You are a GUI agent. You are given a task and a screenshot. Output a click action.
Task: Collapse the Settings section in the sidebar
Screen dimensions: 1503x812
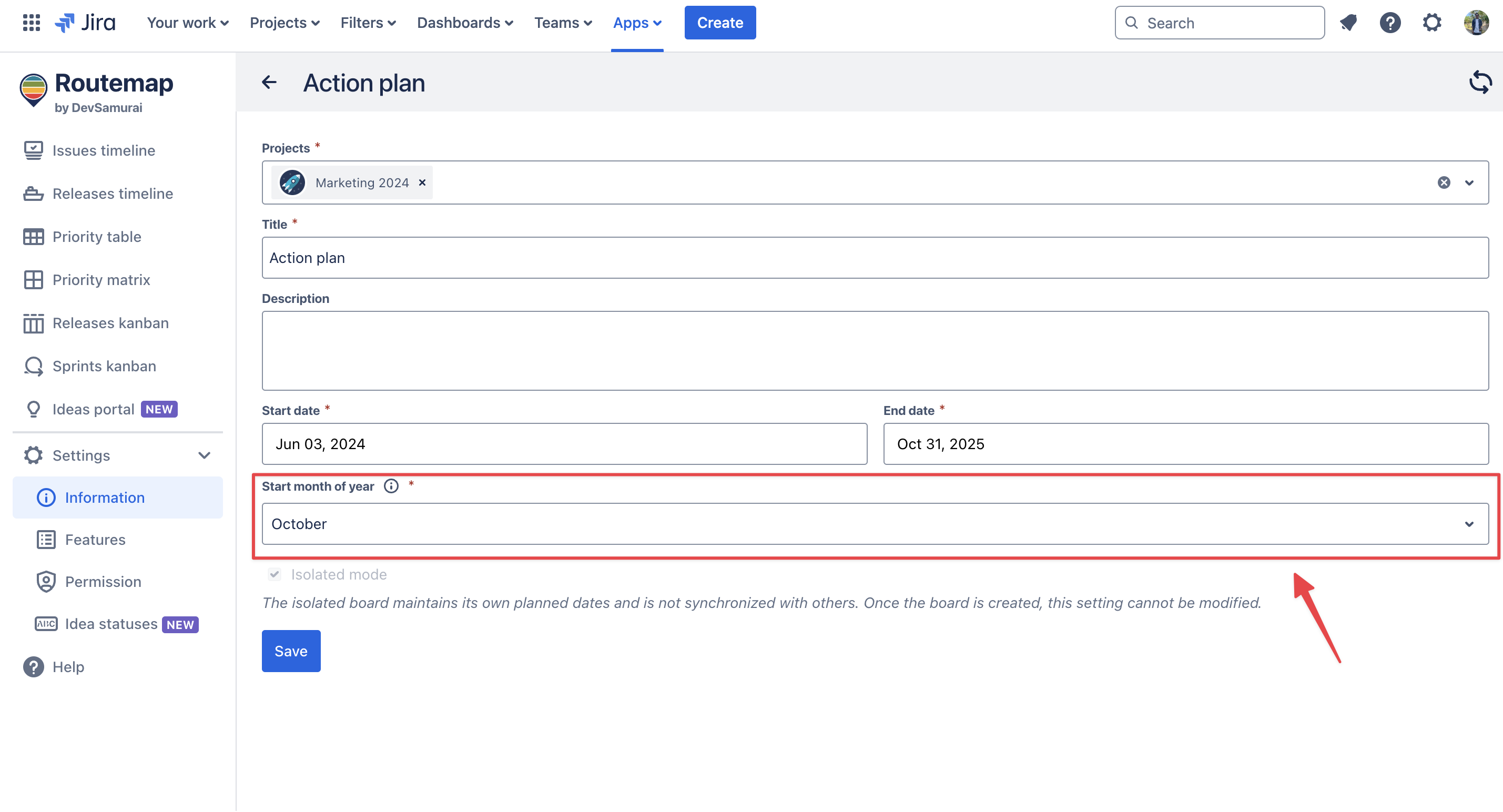click(x=204, y=455)
